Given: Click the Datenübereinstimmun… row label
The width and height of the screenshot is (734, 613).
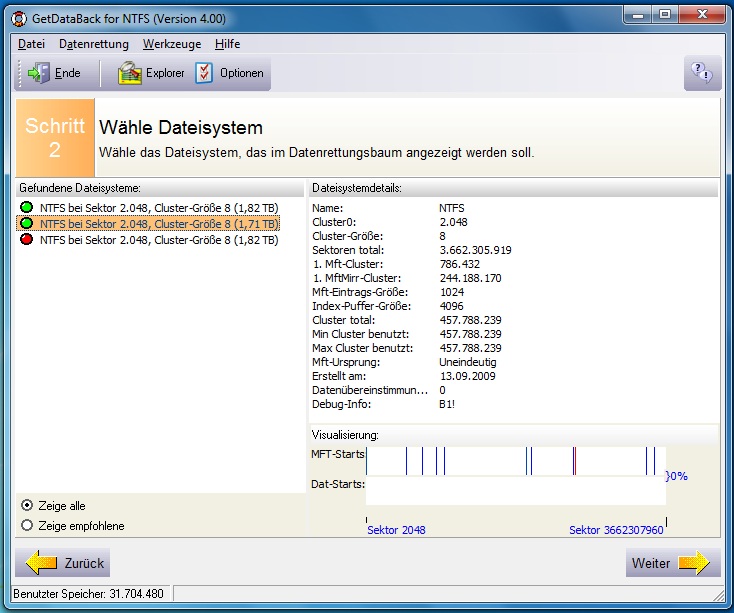Looking at the screenshot, I should pos(370,390).
